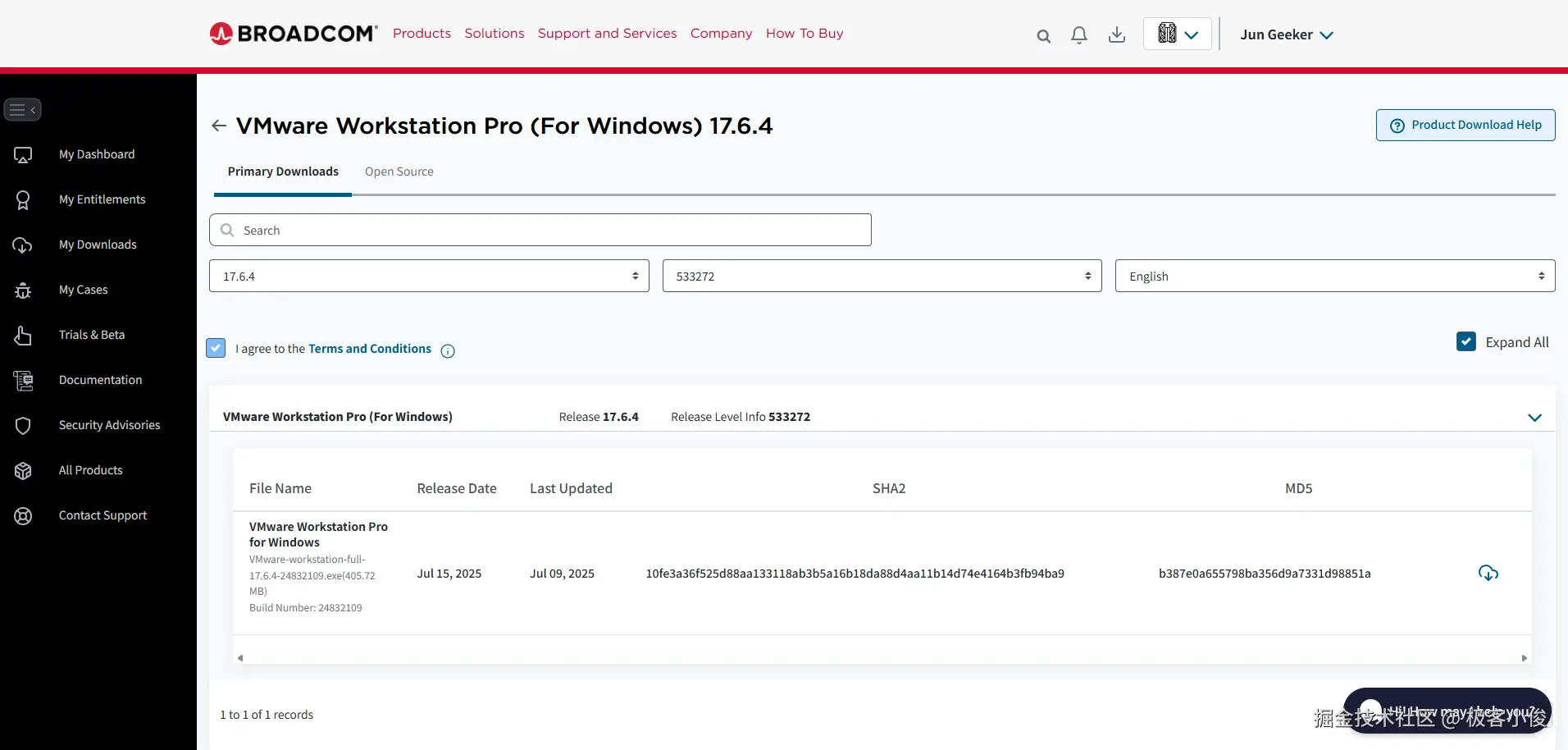1568x750 pixels.
Task: Click the SHA2 column header
Action: [x=889, y=488]
